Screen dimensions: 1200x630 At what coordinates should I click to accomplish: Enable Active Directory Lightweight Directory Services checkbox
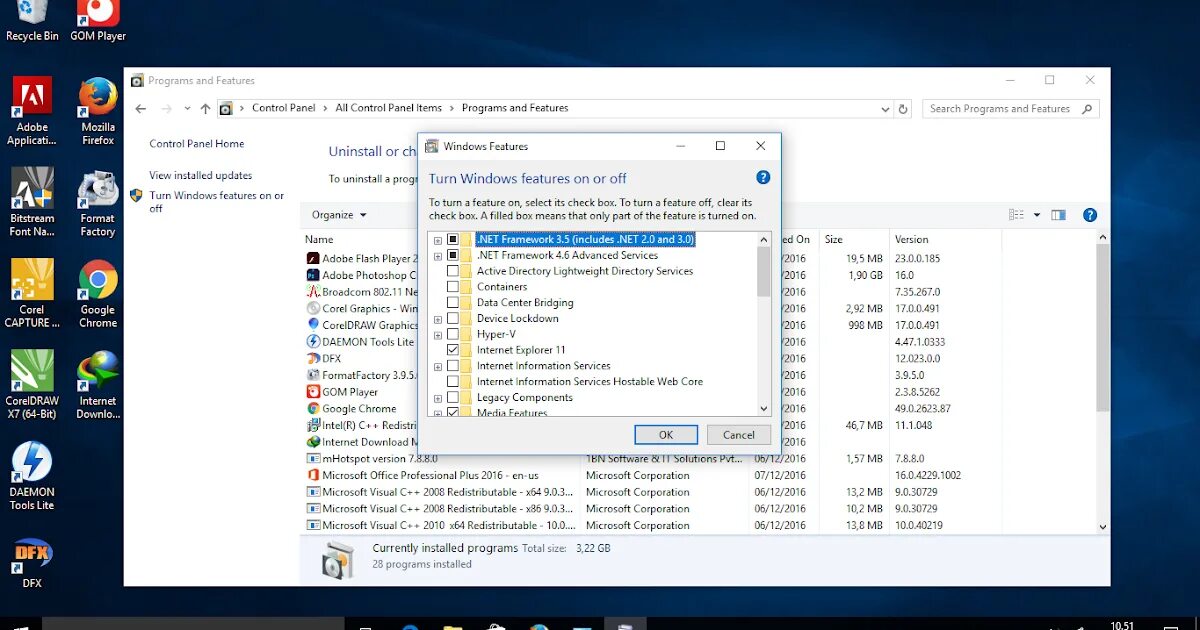click(453, 271)
